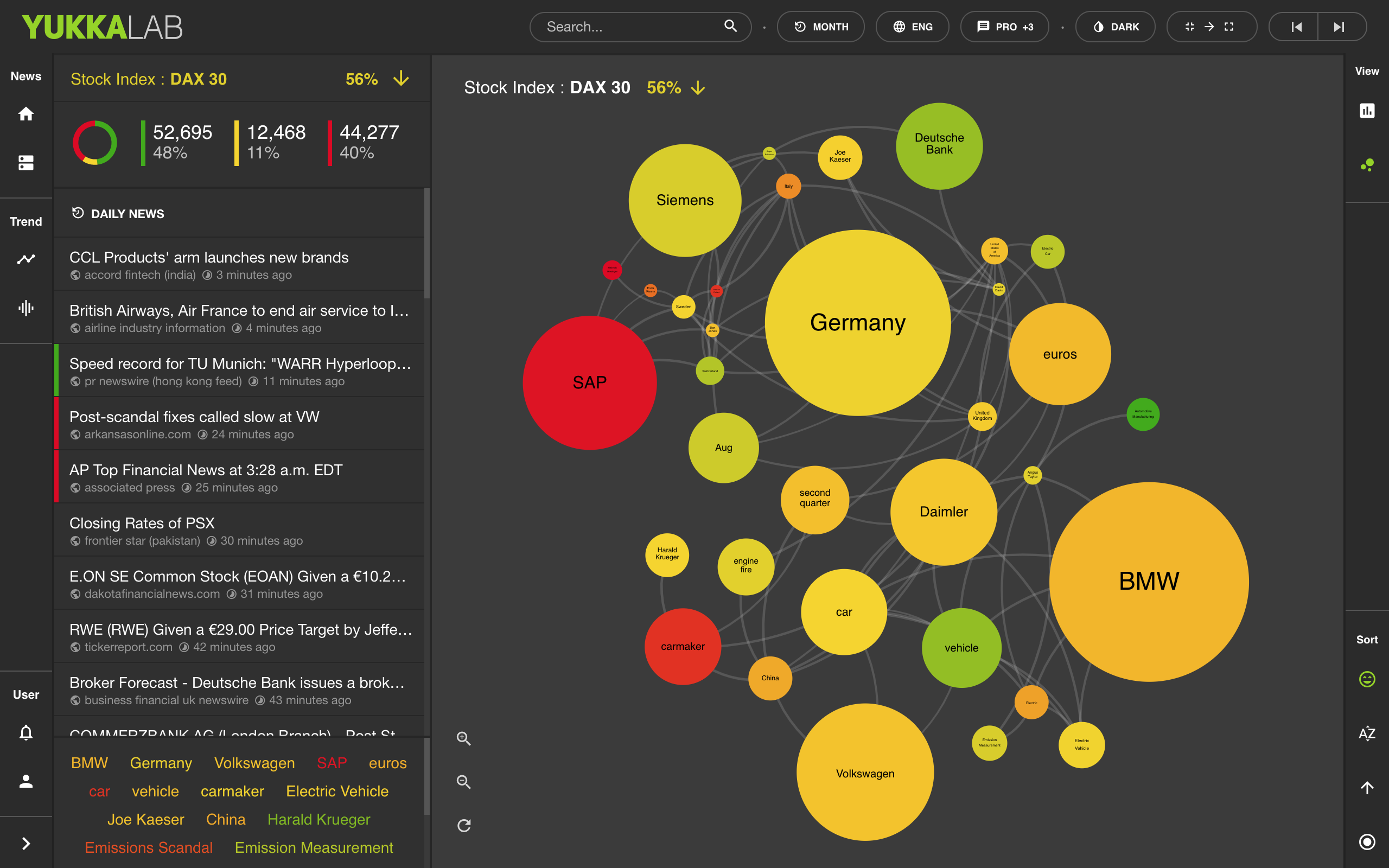Image resolution: width=1389 pixels, height=868 pixels.
Task: Select the Emission Measurement tag
Action: [314, 847]
